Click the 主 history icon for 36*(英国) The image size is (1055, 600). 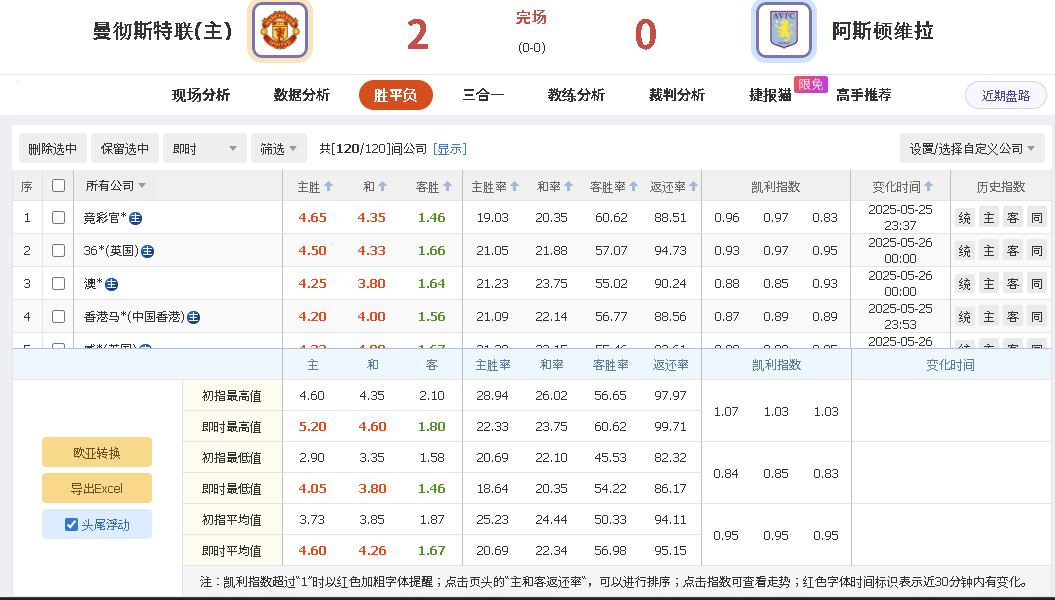[x=985, y=250]
